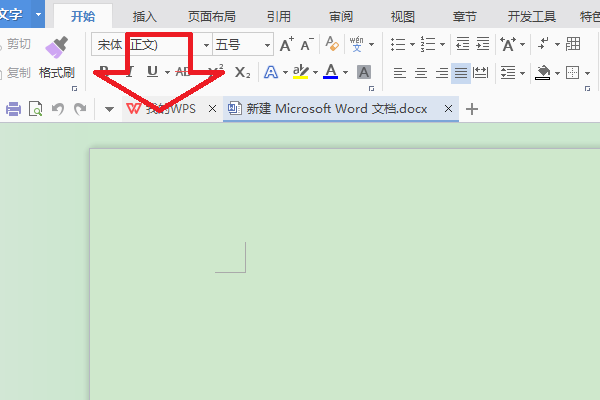Image resolution: width=600 pixels, height=400 pixels.
Task: Expand the borders dropdown arrow
Action: coord(587,73)
